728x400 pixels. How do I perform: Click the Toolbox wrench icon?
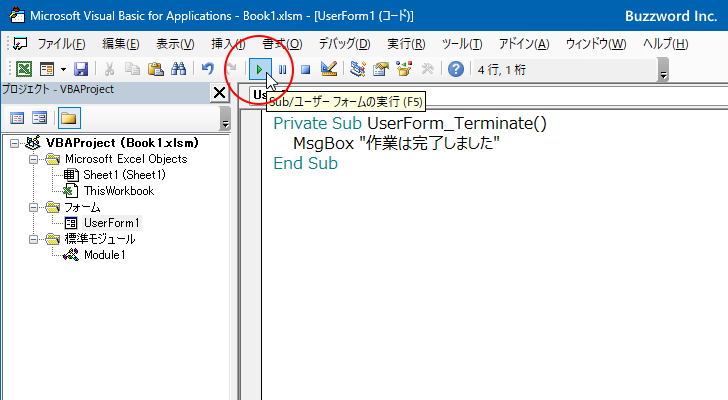point(428,70)
